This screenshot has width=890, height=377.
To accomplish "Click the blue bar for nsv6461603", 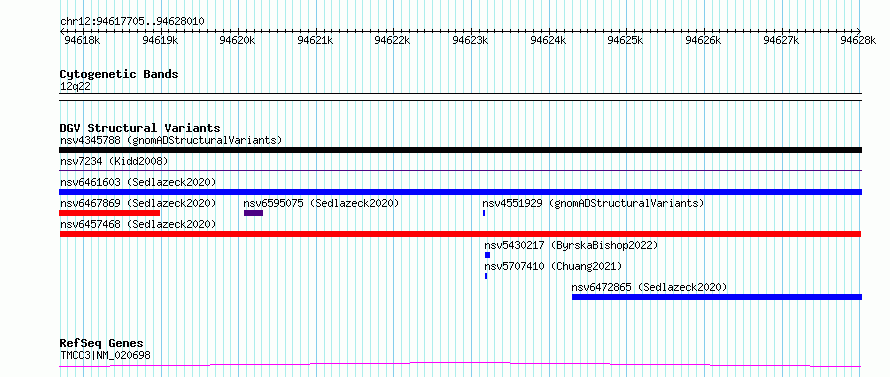I will [x=460, y=192].
